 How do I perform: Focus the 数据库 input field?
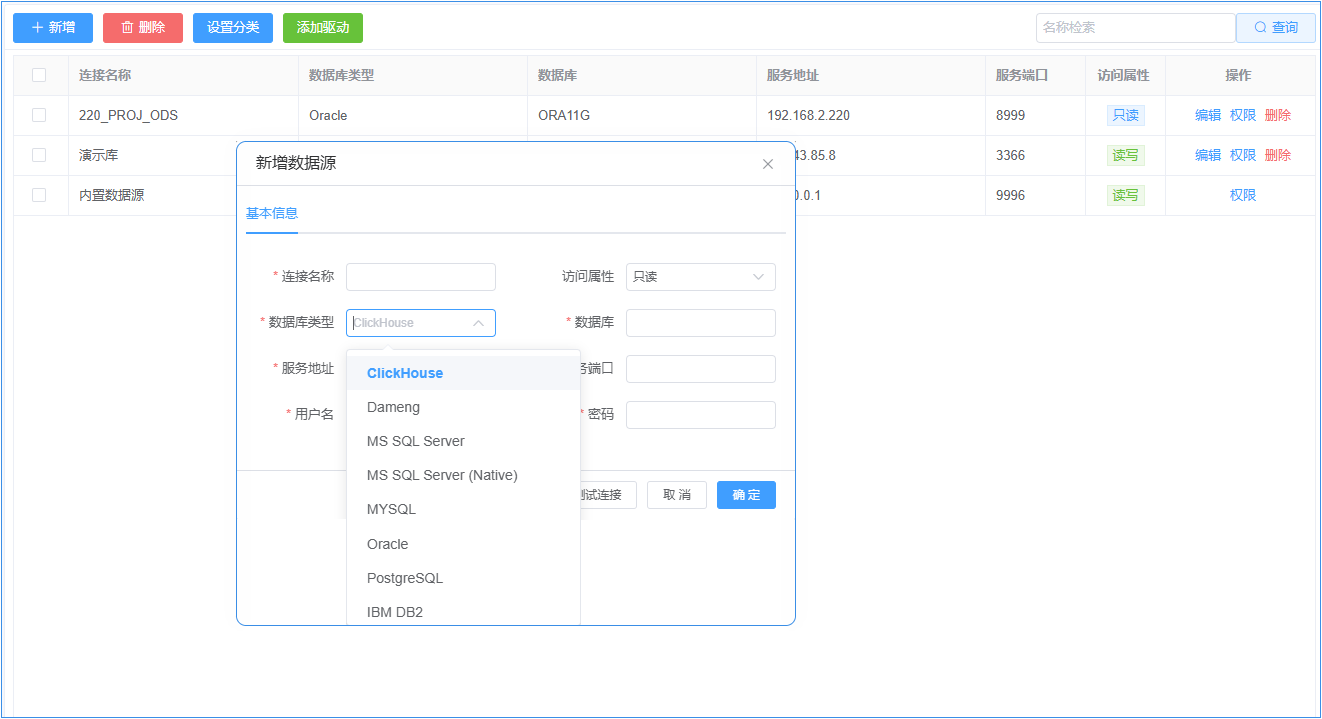pyautogui.click(x=701, y=323)
